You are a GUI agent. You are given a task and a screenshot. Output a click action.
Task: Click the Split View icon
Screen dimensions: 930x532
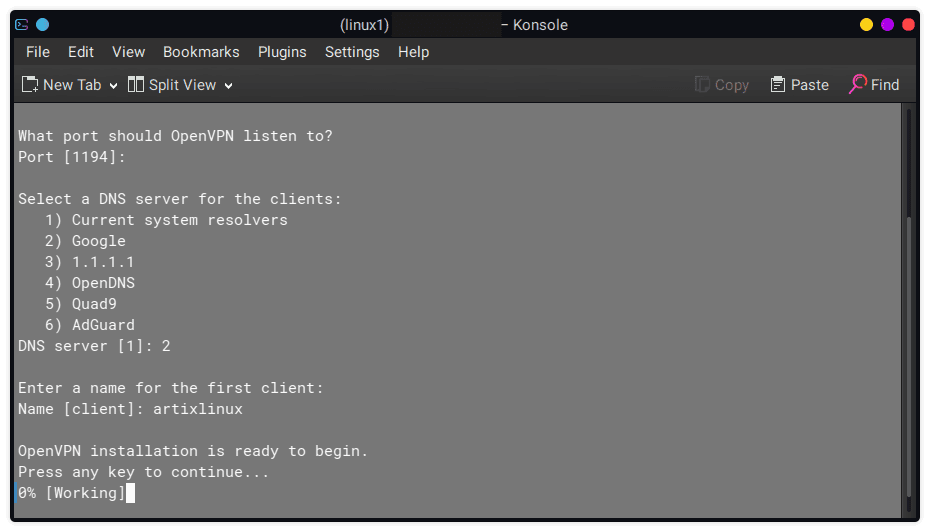click(x=136, y=85)
